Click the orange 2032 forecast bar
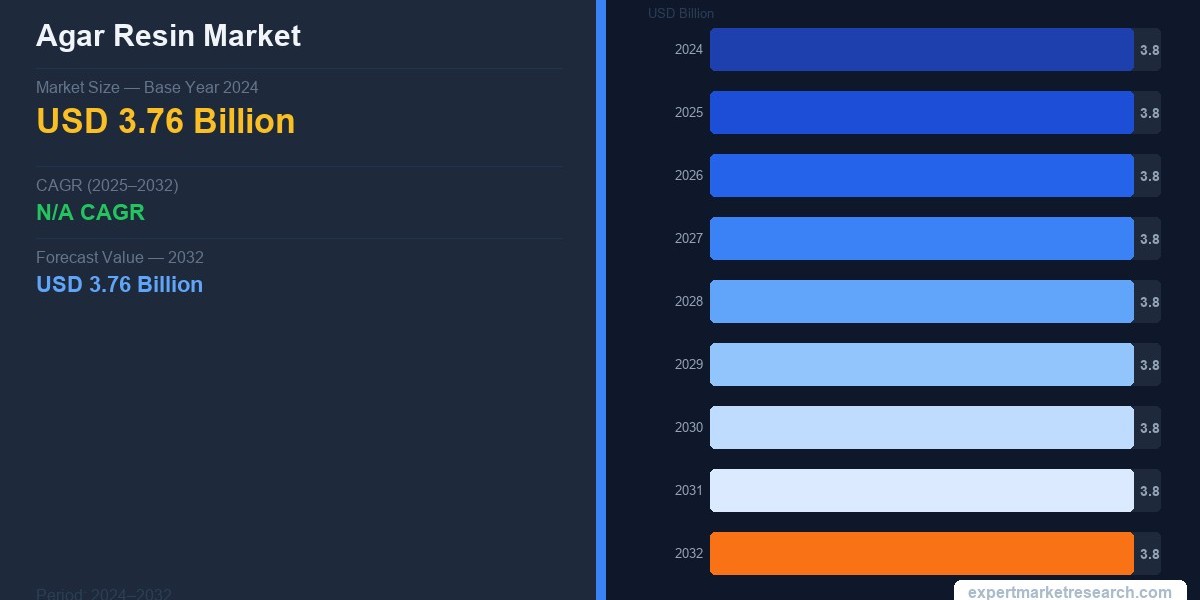 click(x=921, y=554)
